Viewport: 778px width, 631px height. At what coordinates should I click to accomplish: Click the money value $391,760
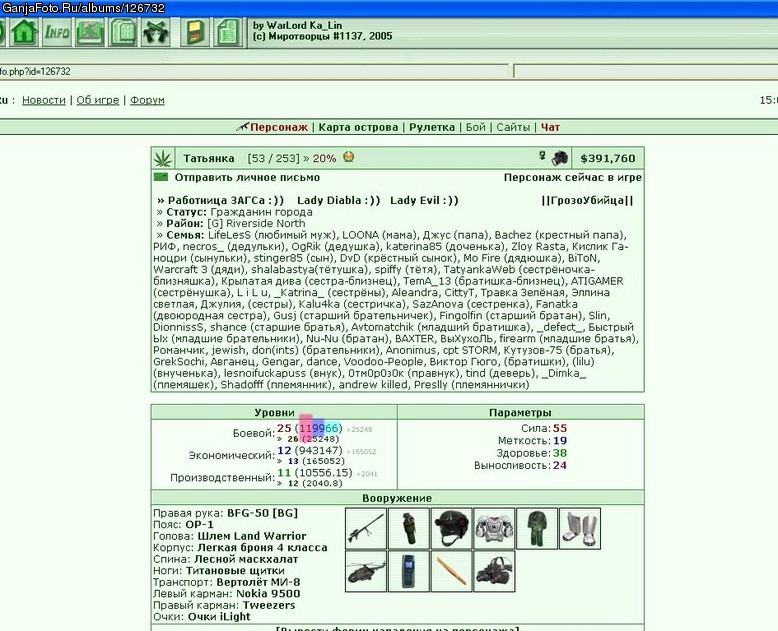coord(608,158)
